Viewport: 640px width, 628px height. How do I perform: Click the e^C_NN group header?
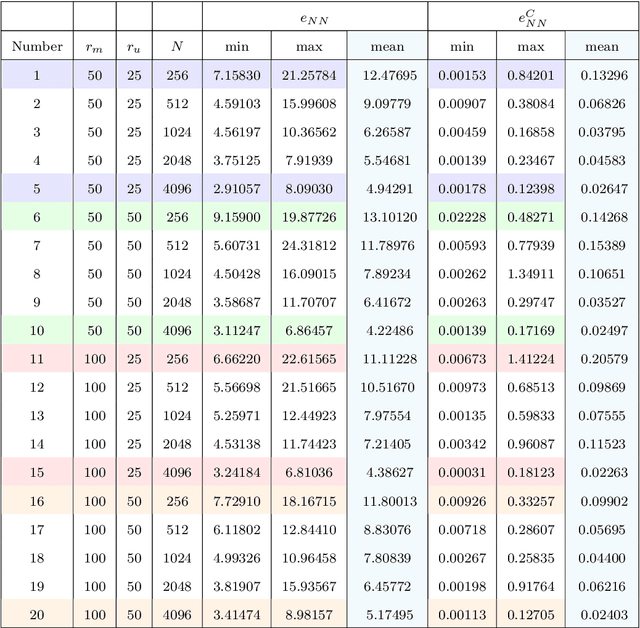tap(531, 16)
